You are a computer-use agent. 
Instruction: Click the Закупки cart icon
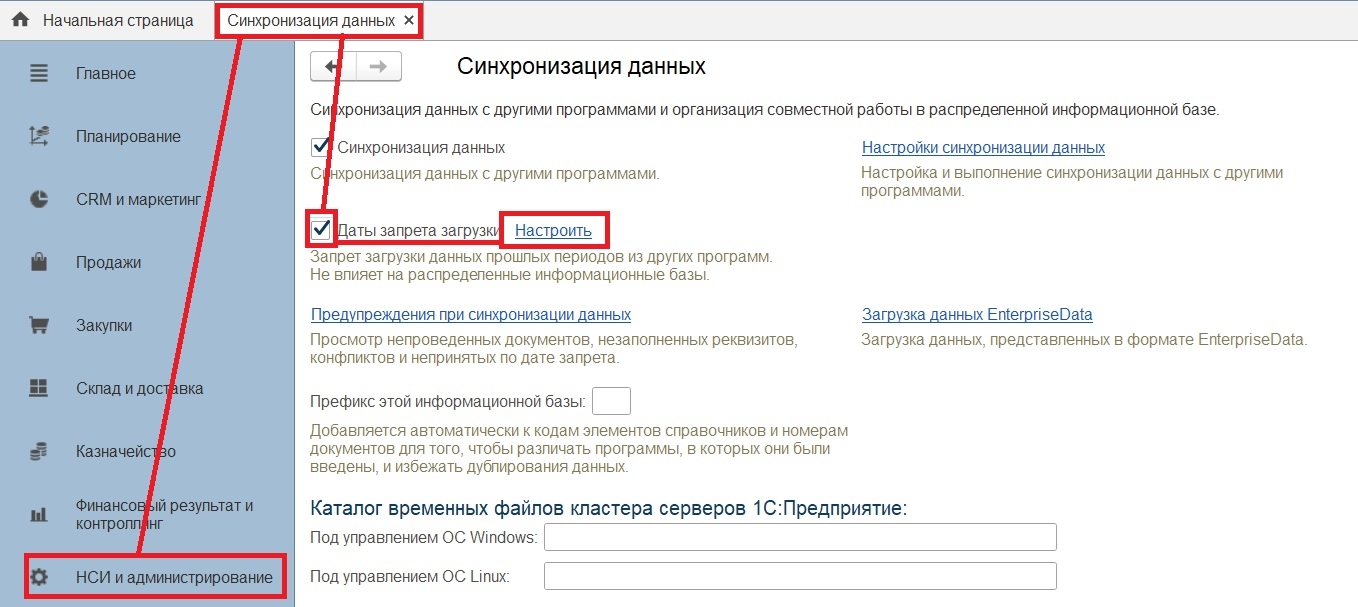point(39,326)
